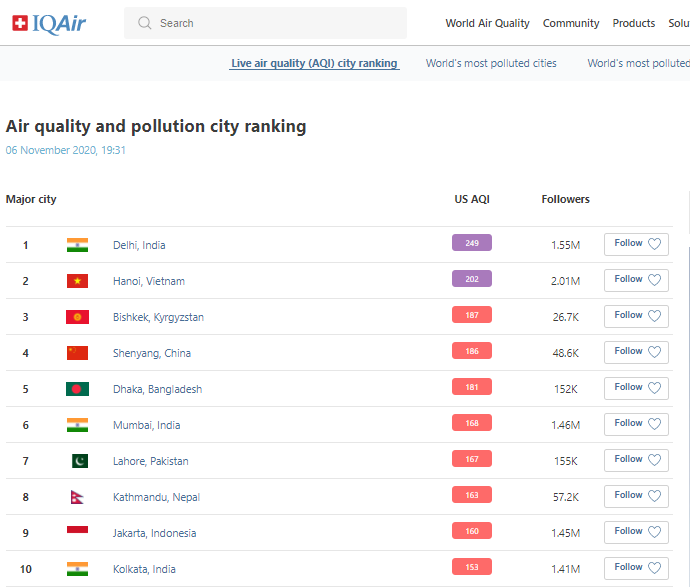Viewport: 690px width, 587px height.
Task: Open the World Air Quality menu
Action: click(487, 23)
